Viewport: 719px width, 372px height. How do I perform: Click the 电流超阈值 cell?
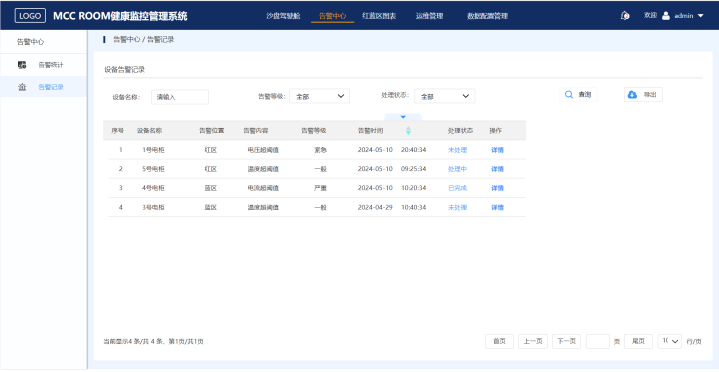coord(263,188)
